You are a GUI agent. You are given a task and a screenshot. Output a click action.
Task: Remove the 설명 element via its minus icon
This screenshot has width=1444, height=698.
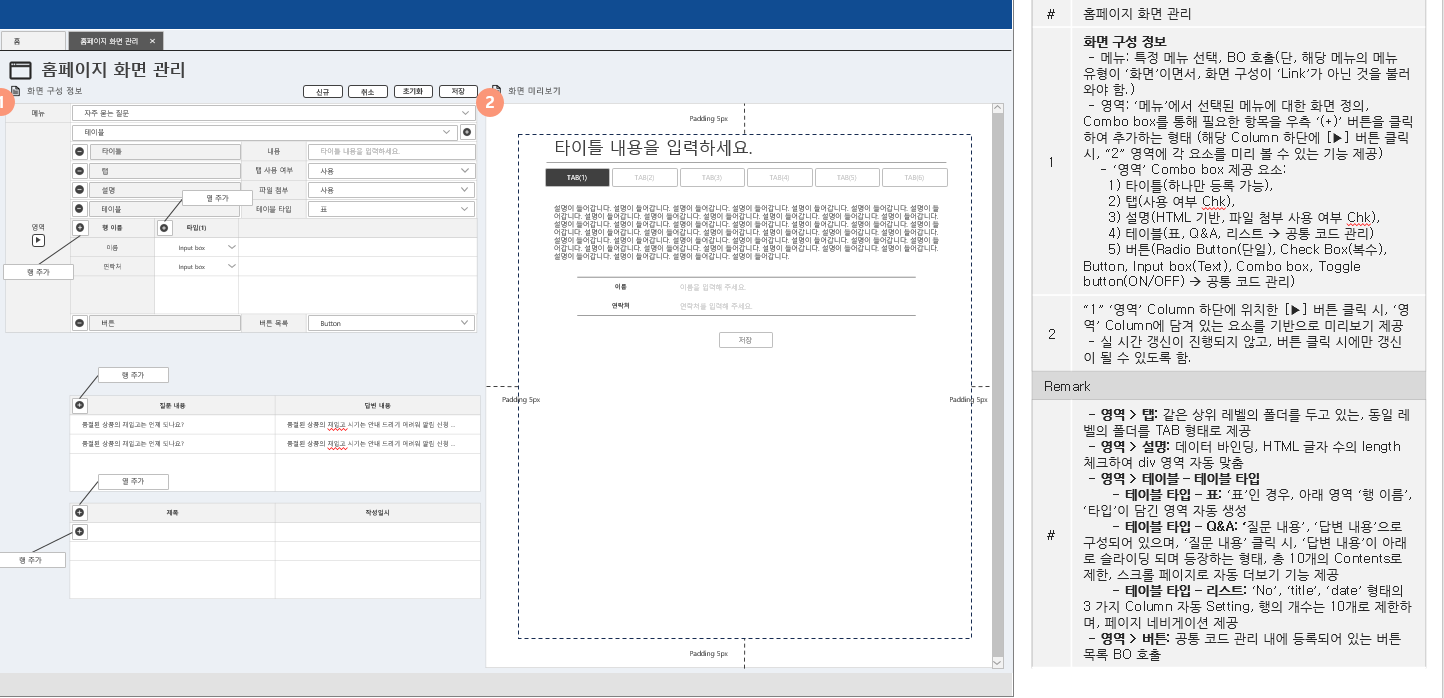coord(80,190)
